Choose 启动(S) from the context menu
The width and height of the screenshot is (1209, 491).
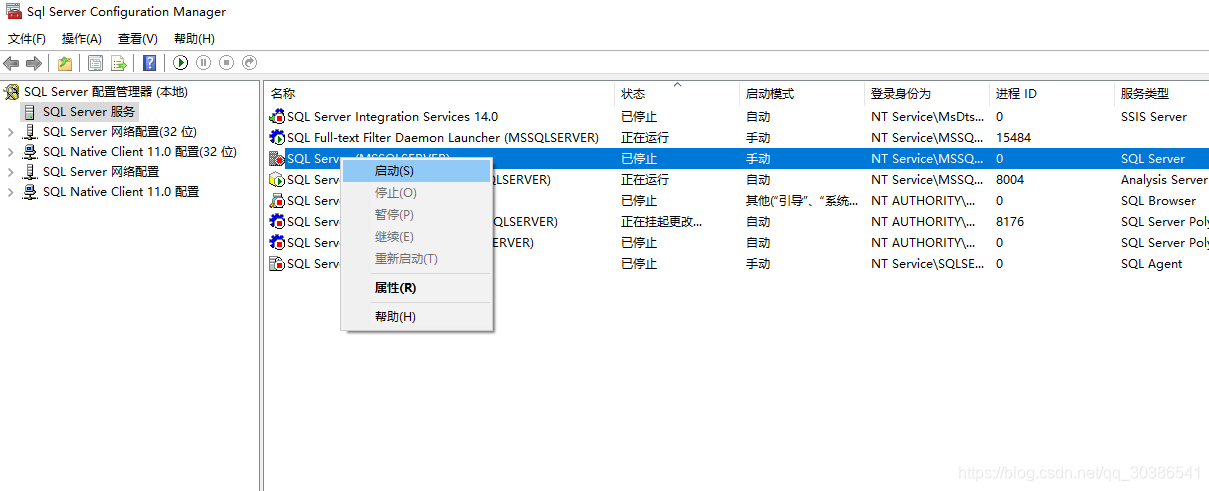tap(417, 171)
